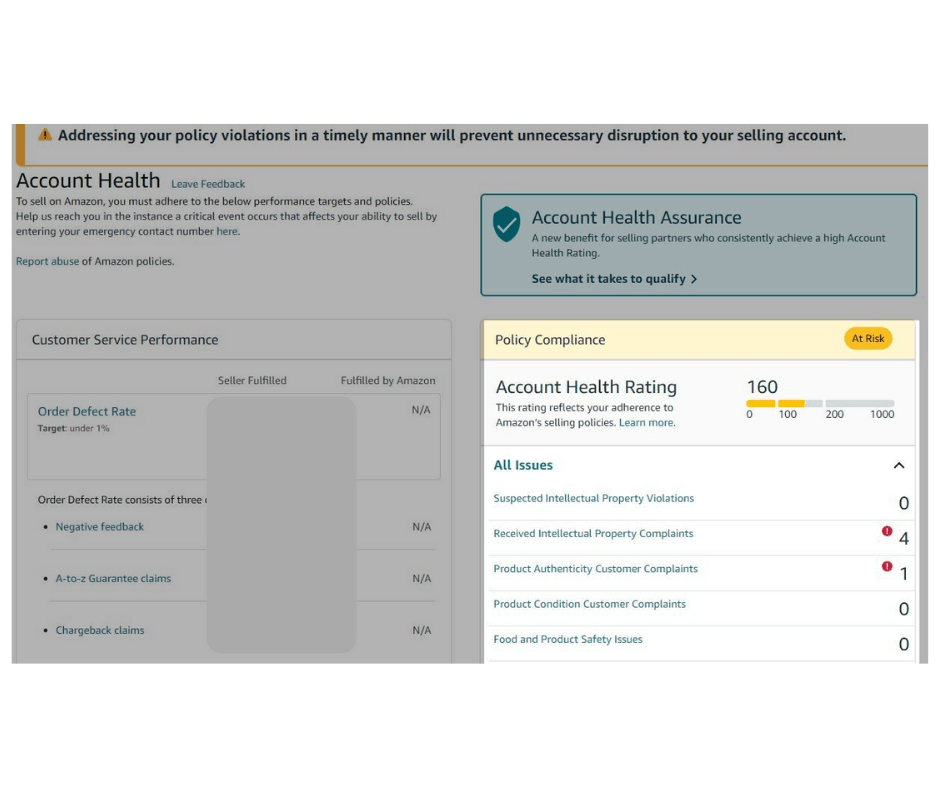Screen dimensions: 940x788
Task: Collapse the All Issues section chevron
Action: [898, 466]
